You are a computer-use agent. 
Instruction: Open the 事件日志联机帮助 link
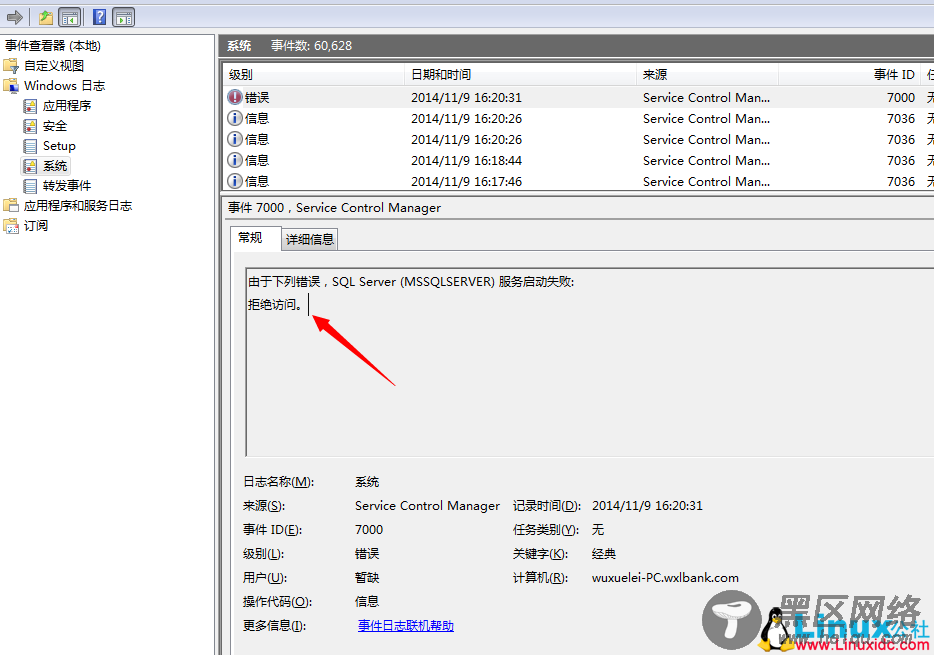[x=406, y=626]
